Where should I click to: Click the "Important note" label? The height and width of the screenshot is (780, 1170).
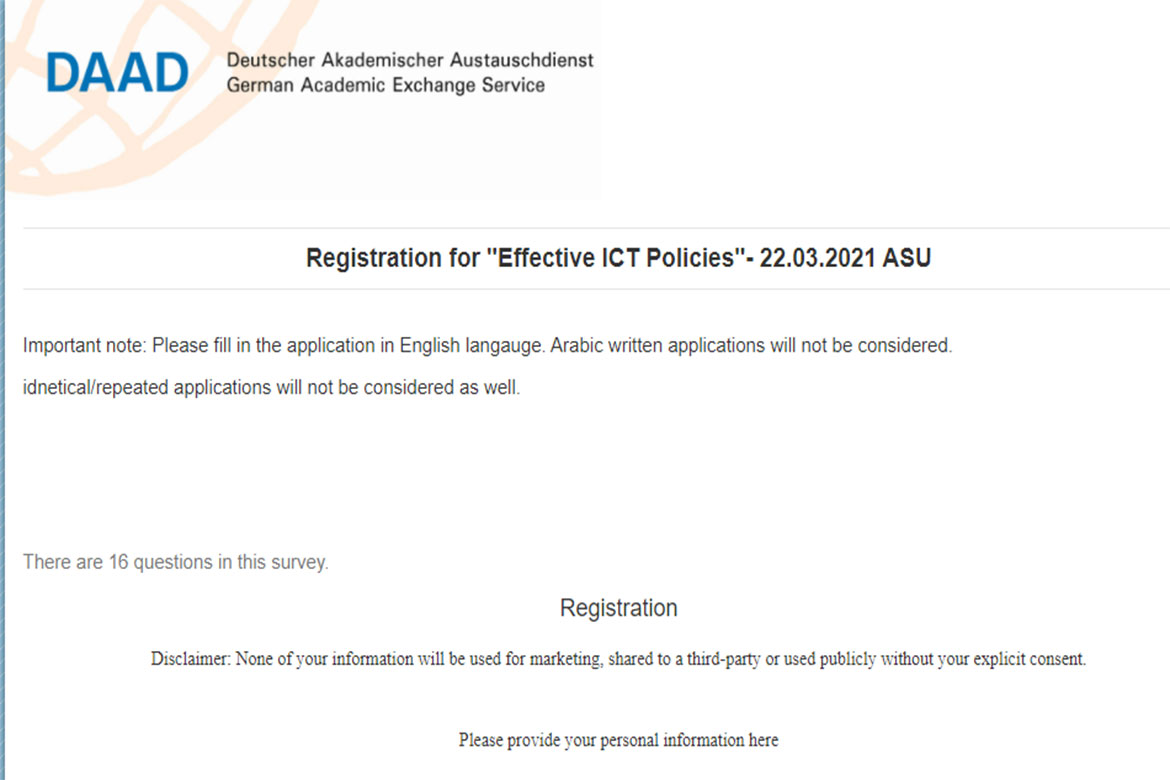pyautogui.click(x=84, y=346)
